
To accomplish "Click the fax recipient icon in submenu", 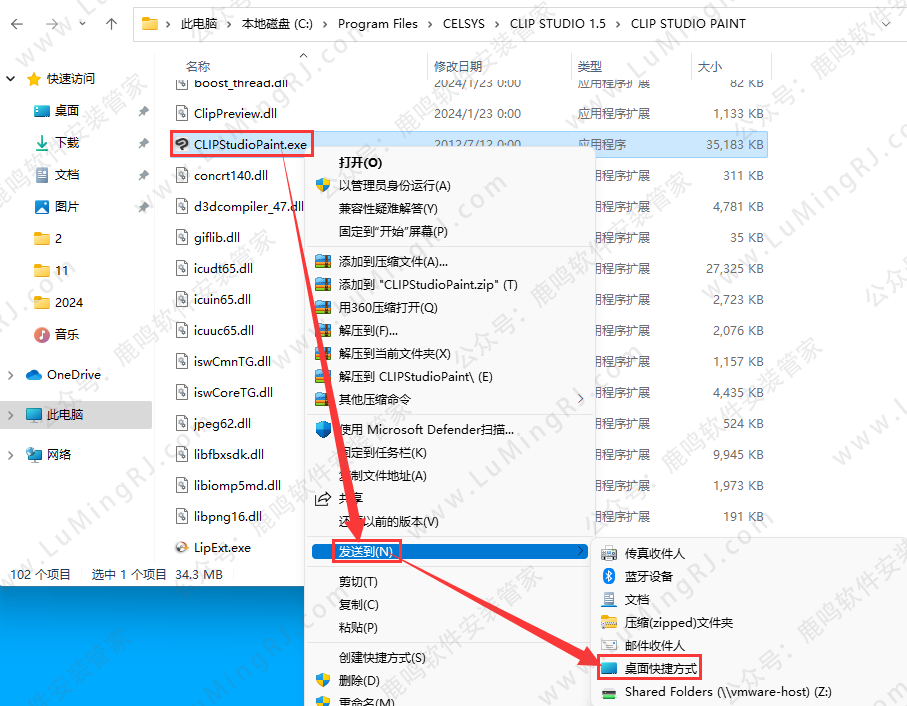I will click(608, 553).
